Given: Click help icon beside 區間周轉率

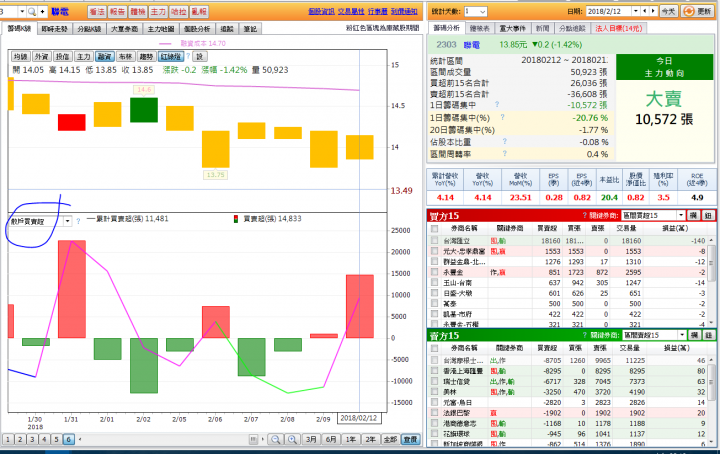Looking at the screenshot, I should tap(505, 153).
